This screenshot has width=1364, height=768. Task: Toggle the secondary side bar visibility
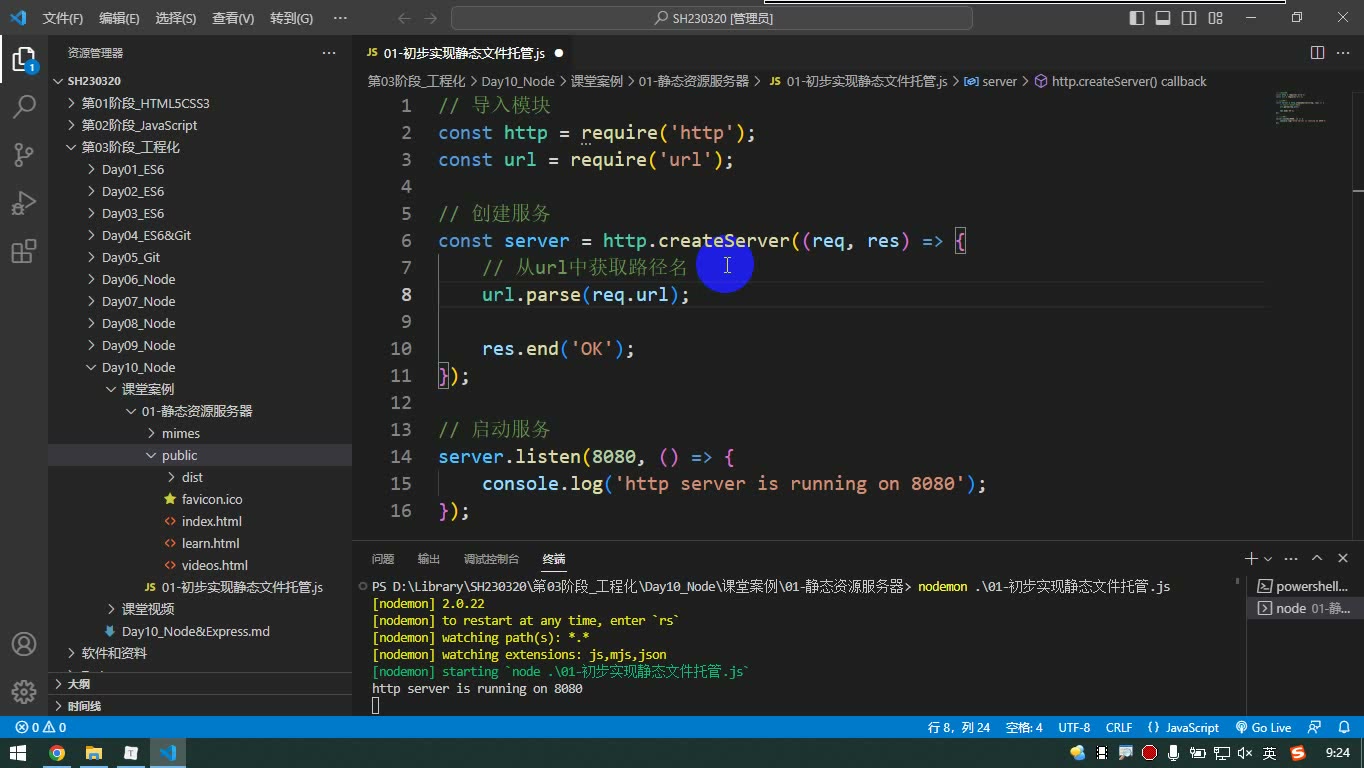tap(1189, 18)
